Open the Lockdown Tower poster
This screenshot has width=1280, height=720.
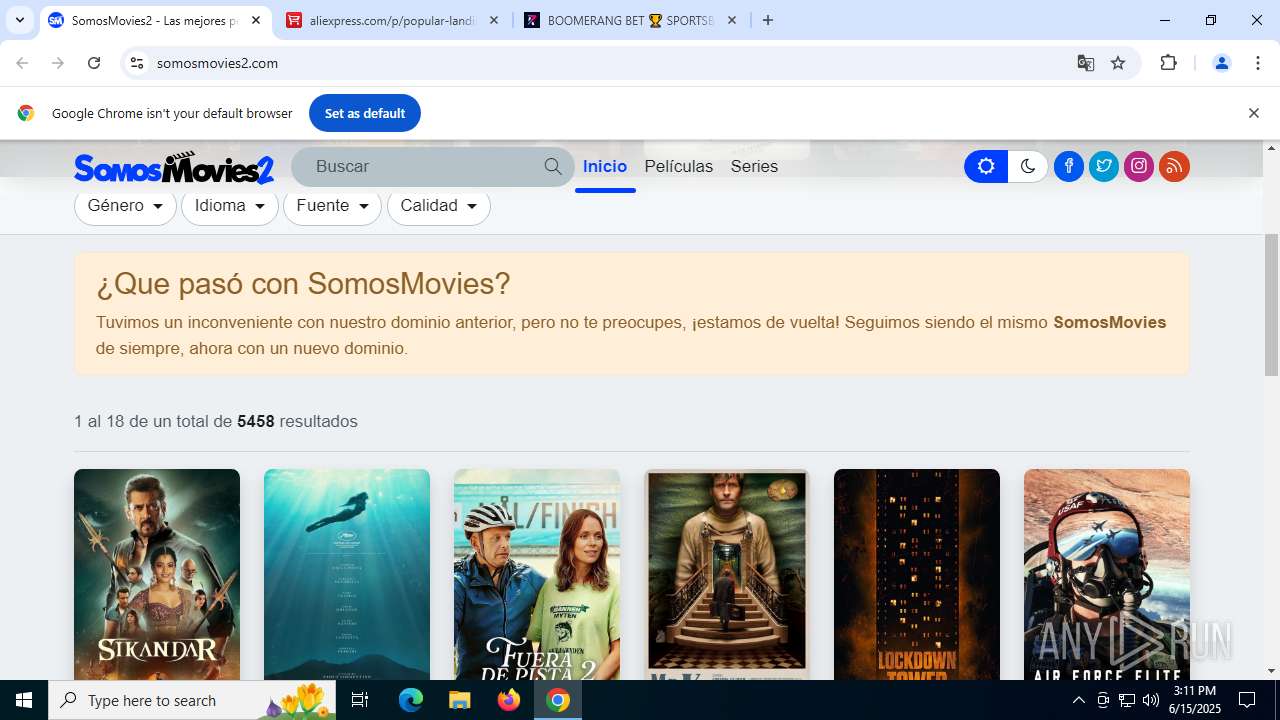(917, 574)
